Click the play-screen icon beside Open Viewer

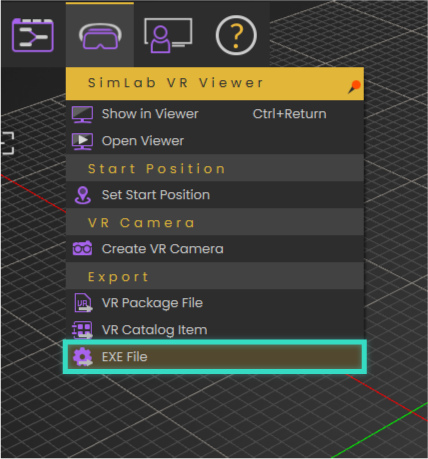click(x=82, y=141)
